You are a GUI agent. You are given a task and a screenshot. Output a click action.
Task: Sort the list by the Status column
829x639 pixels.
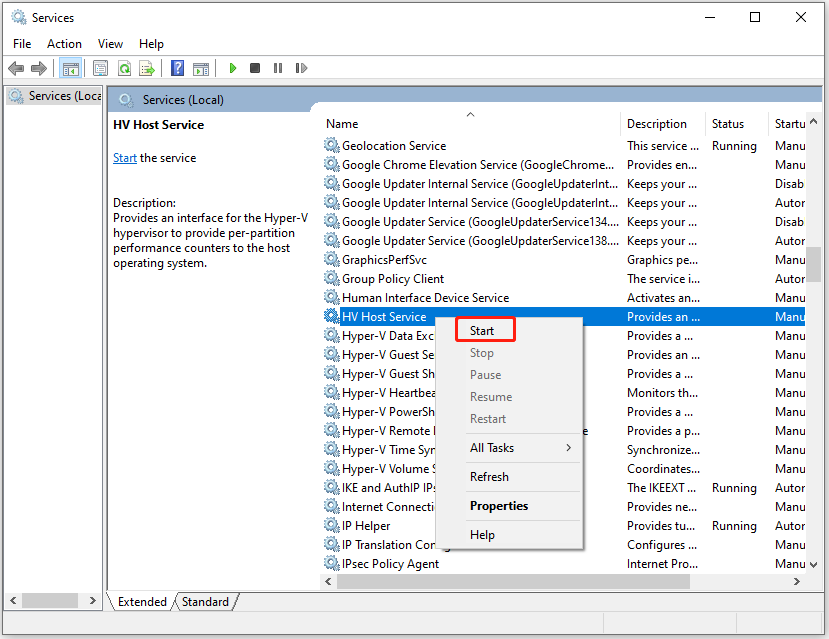click(728, 124)
